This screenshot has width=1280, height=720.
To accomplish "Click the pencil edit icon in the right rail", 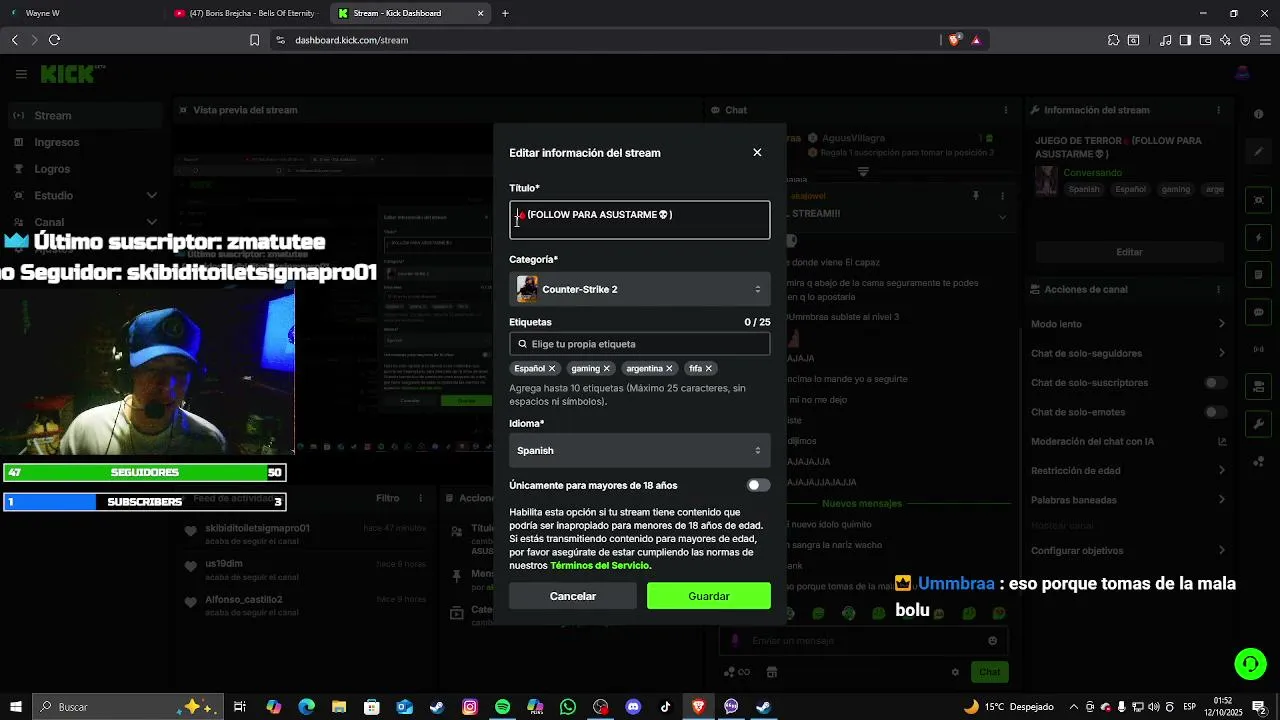I will tap(1259, 152).
